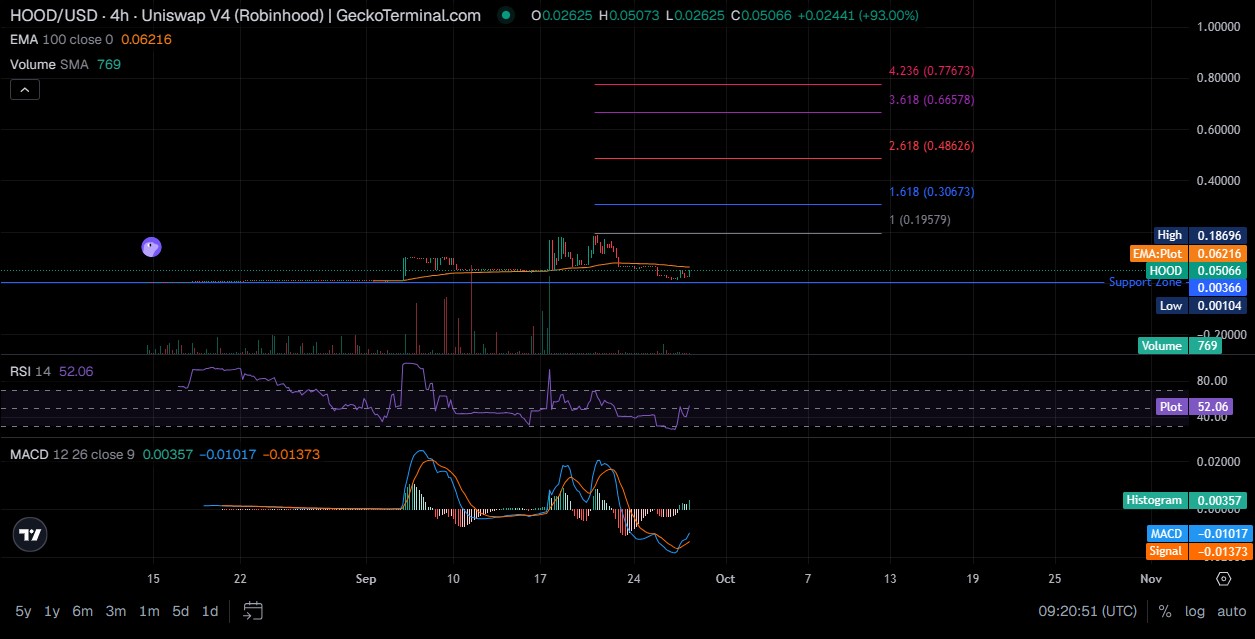Image resolution: width=1255 pixels, height=639 pixels.
Task: Click the green market status dot
Action: 505,15
